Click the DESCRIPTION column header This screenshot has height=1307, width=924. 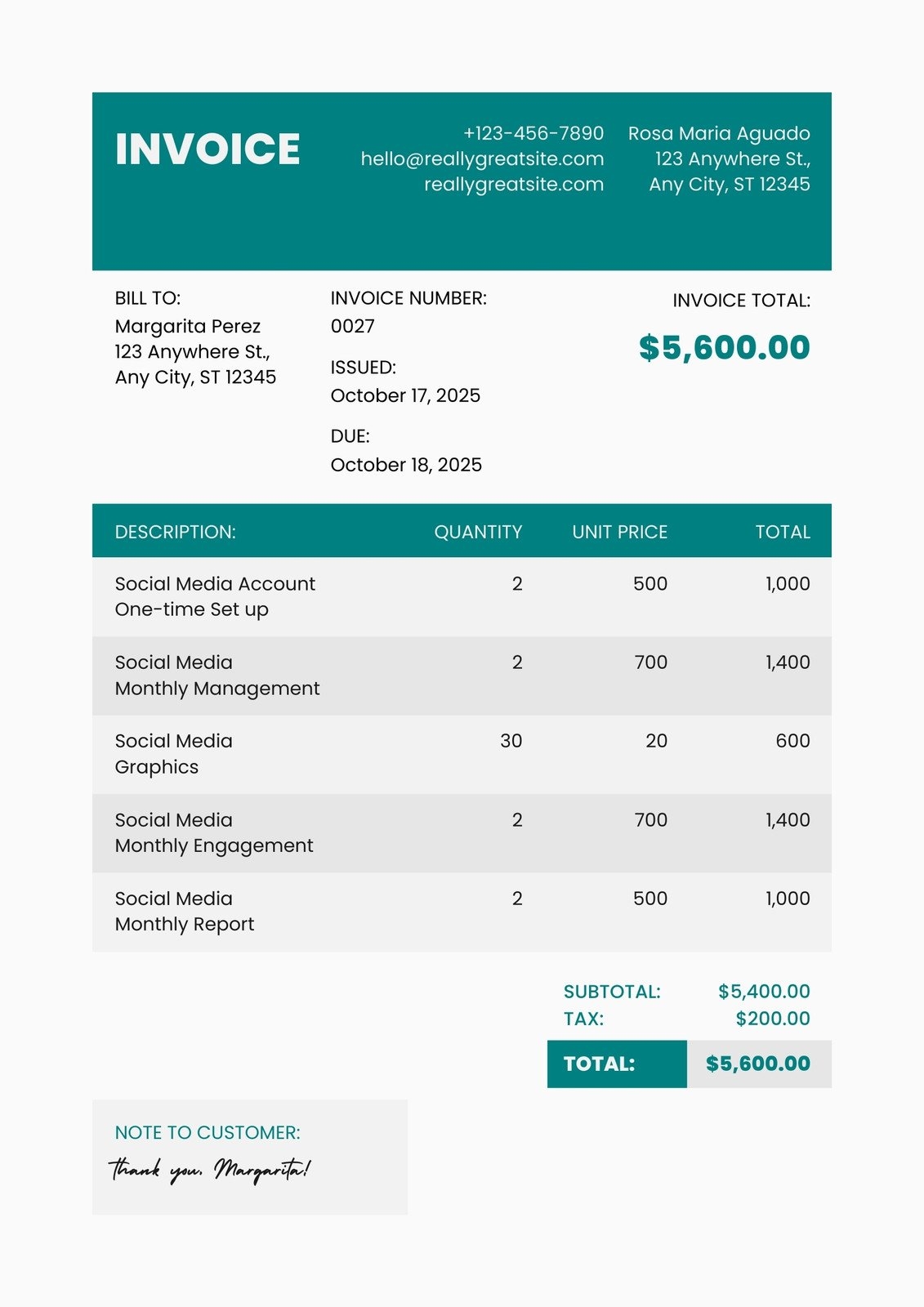[x=175, y=532]
